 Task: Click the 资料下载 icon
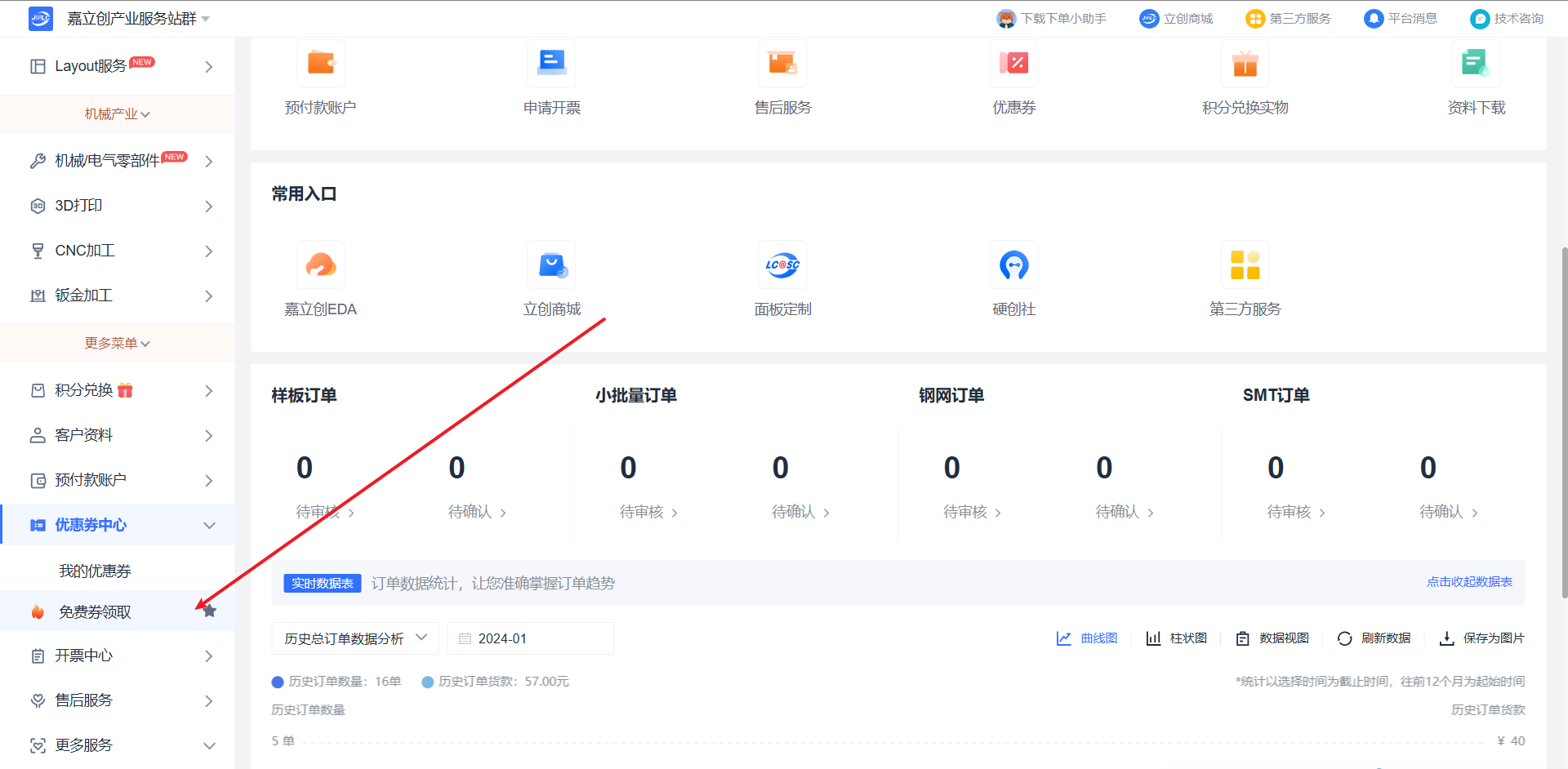coord(1476,63)
